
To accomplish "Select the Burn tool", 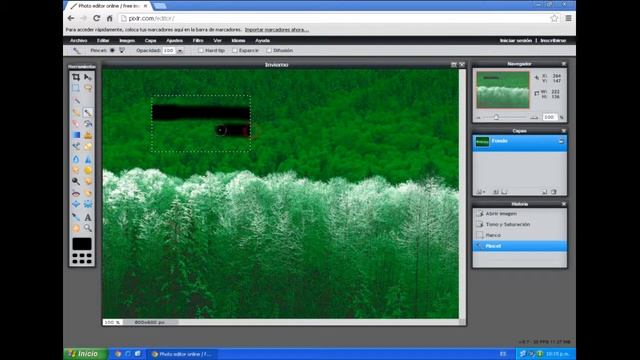I will (x=88, y=182).
